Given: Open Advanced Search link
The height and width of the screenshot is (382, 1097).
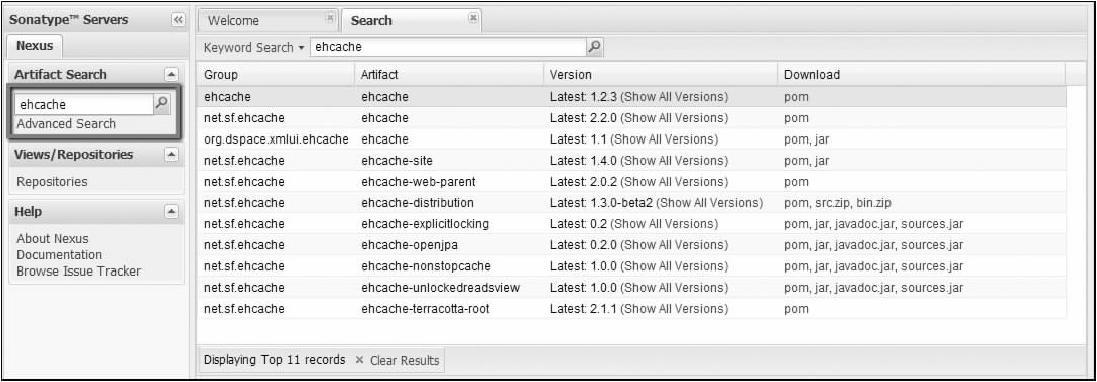Looking at the screenshot, I should click(66, 124).
